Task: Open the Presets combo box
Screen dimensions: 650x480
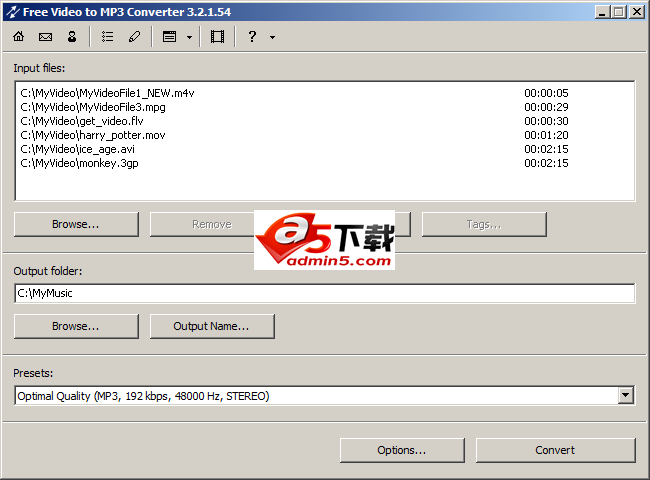Action: point(325,396)
